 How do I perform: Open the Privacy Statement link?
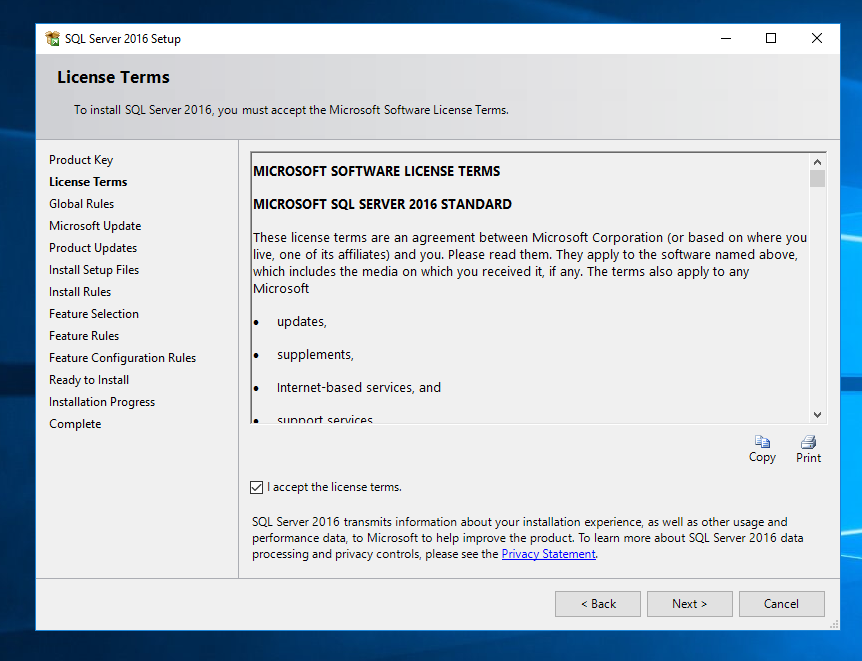pyautogui.click(x=548, y=554)
